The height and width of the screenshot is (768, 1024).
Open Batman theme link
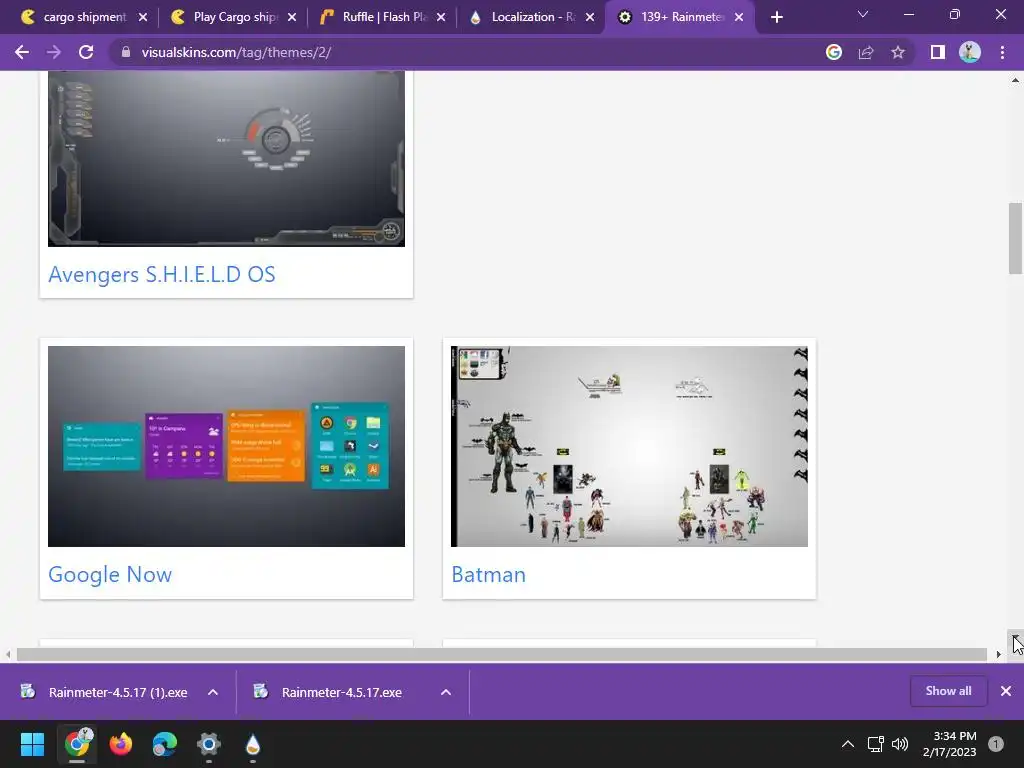pyautogui.click(x=488, y=575)
